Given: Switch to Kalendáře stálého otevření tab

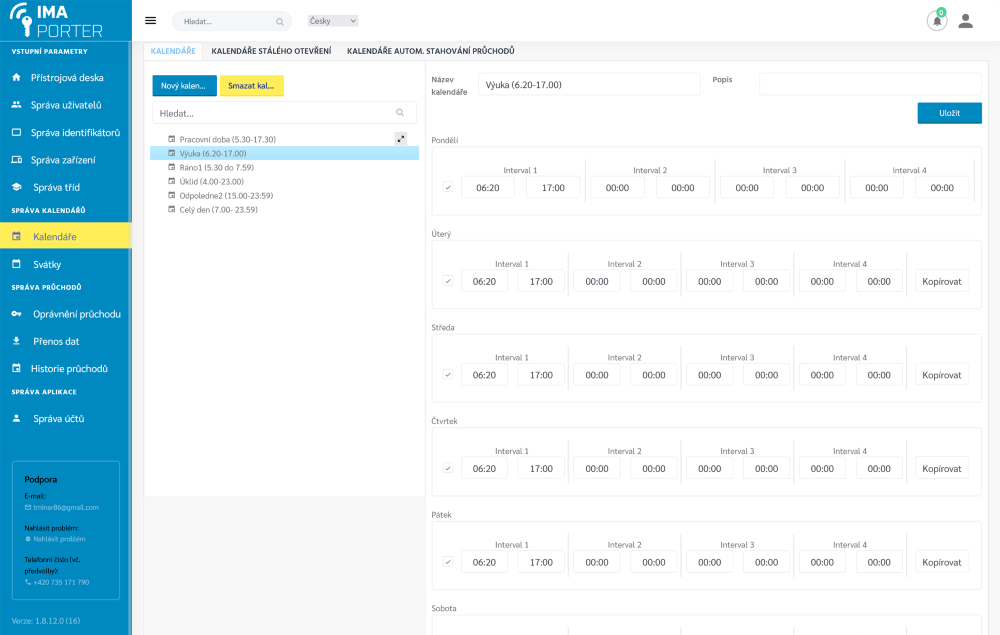Looking at the screenshot, I should pos(271,51).
